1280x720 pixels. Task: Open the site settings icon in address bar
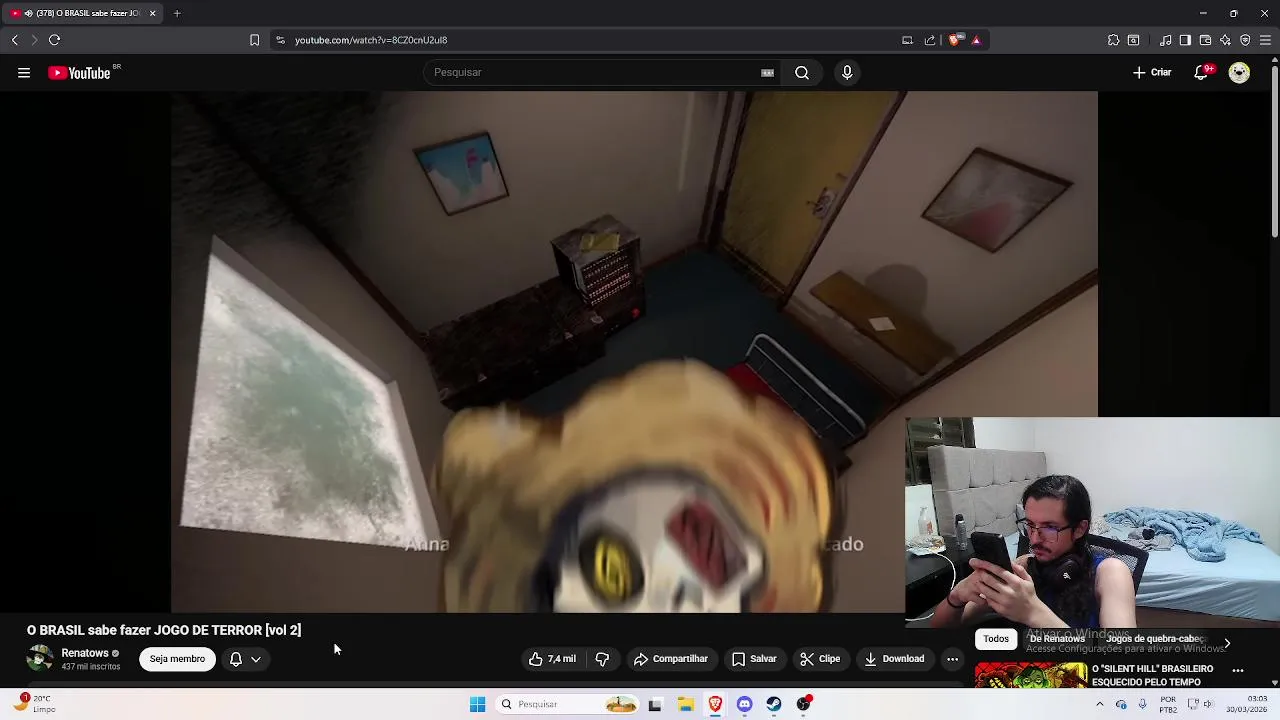[x=280, y=40]
